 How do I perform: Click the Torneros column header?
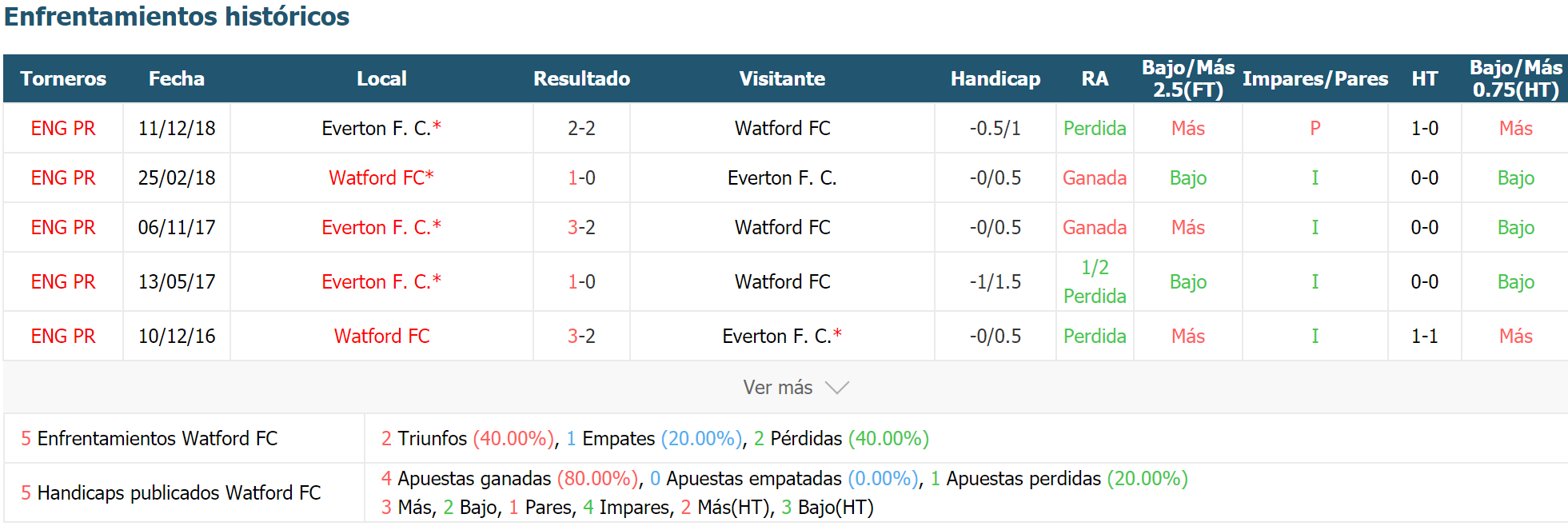click(x=63, y=78)
